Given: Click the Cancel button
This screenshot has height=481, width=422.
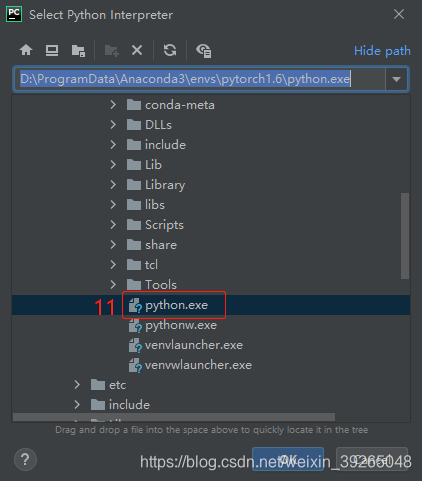Looking at the screenshot, I should point(372,459).
